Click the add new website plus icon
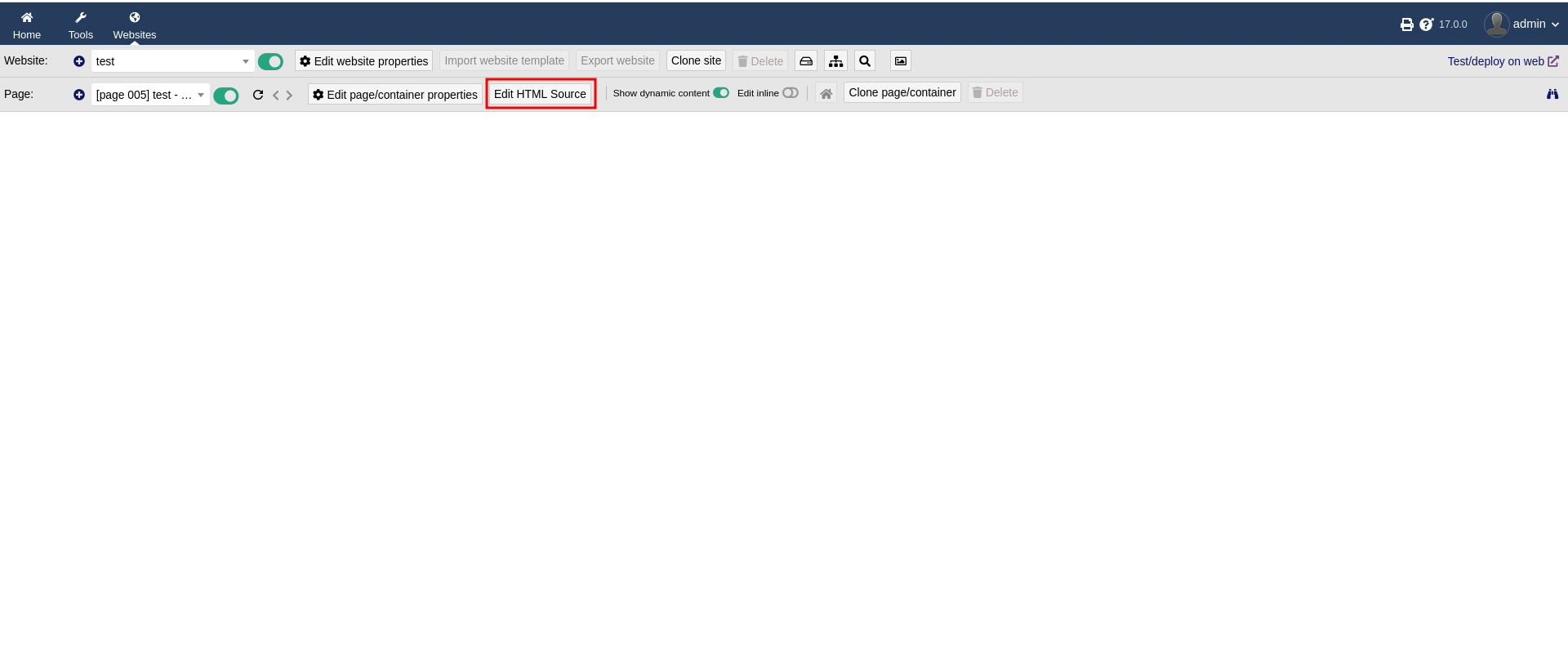 click(x=79, y=61)
